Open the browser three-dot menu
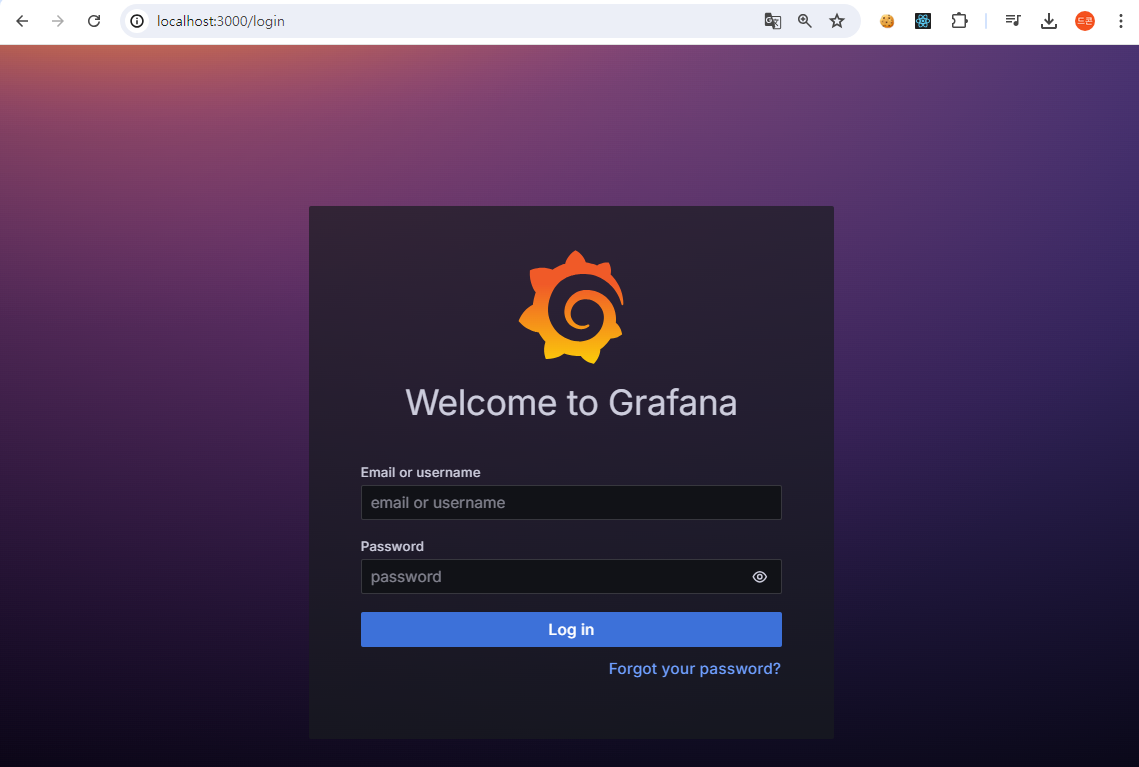 pyautogui.click(x=1121, y=21)
